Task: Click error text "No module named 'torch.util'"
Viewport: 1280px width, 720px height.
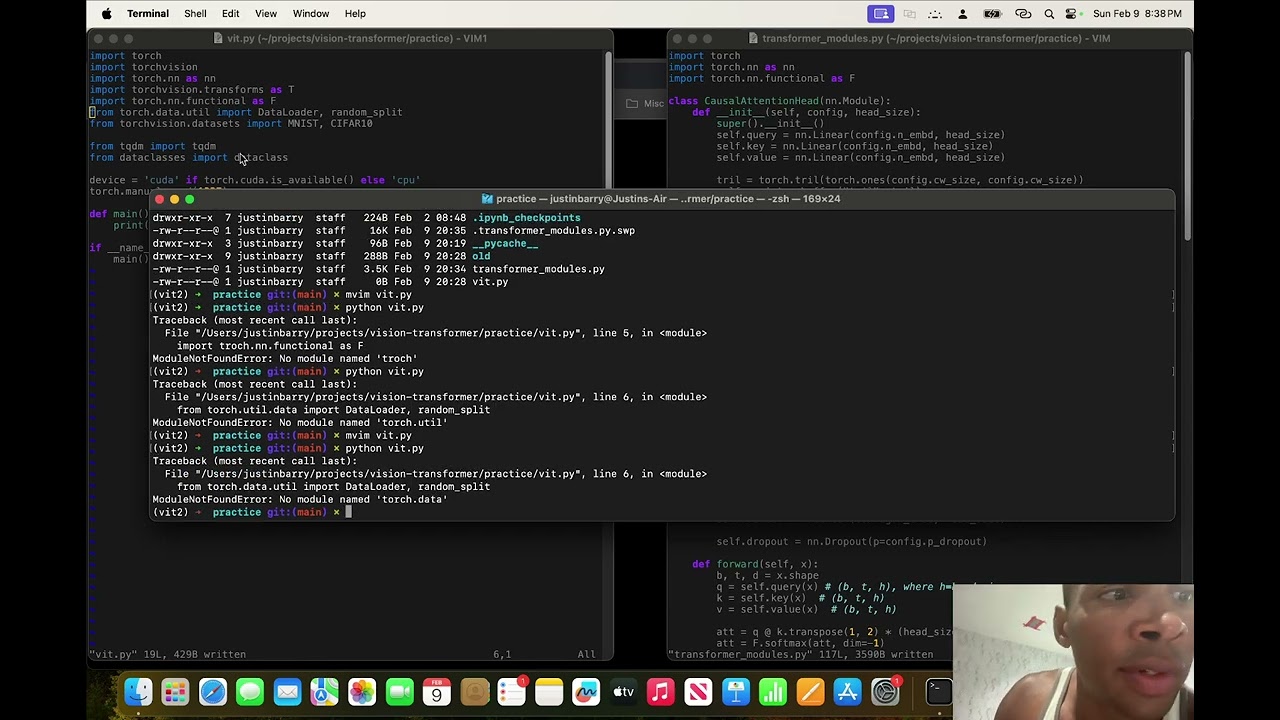Action: pyautogui.click(x=363, y=423)
